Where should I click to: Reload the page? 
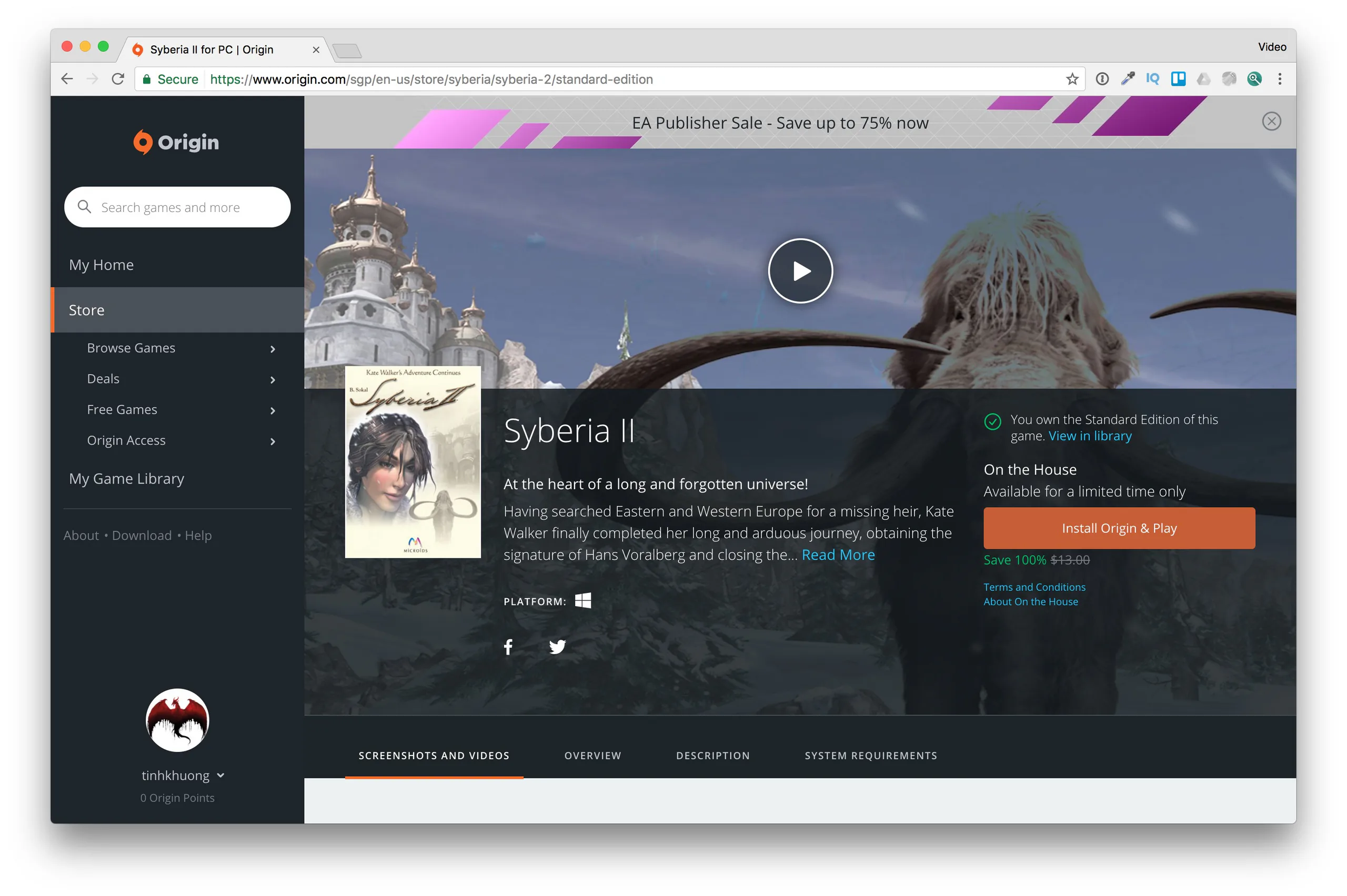(x=118, y=79)
